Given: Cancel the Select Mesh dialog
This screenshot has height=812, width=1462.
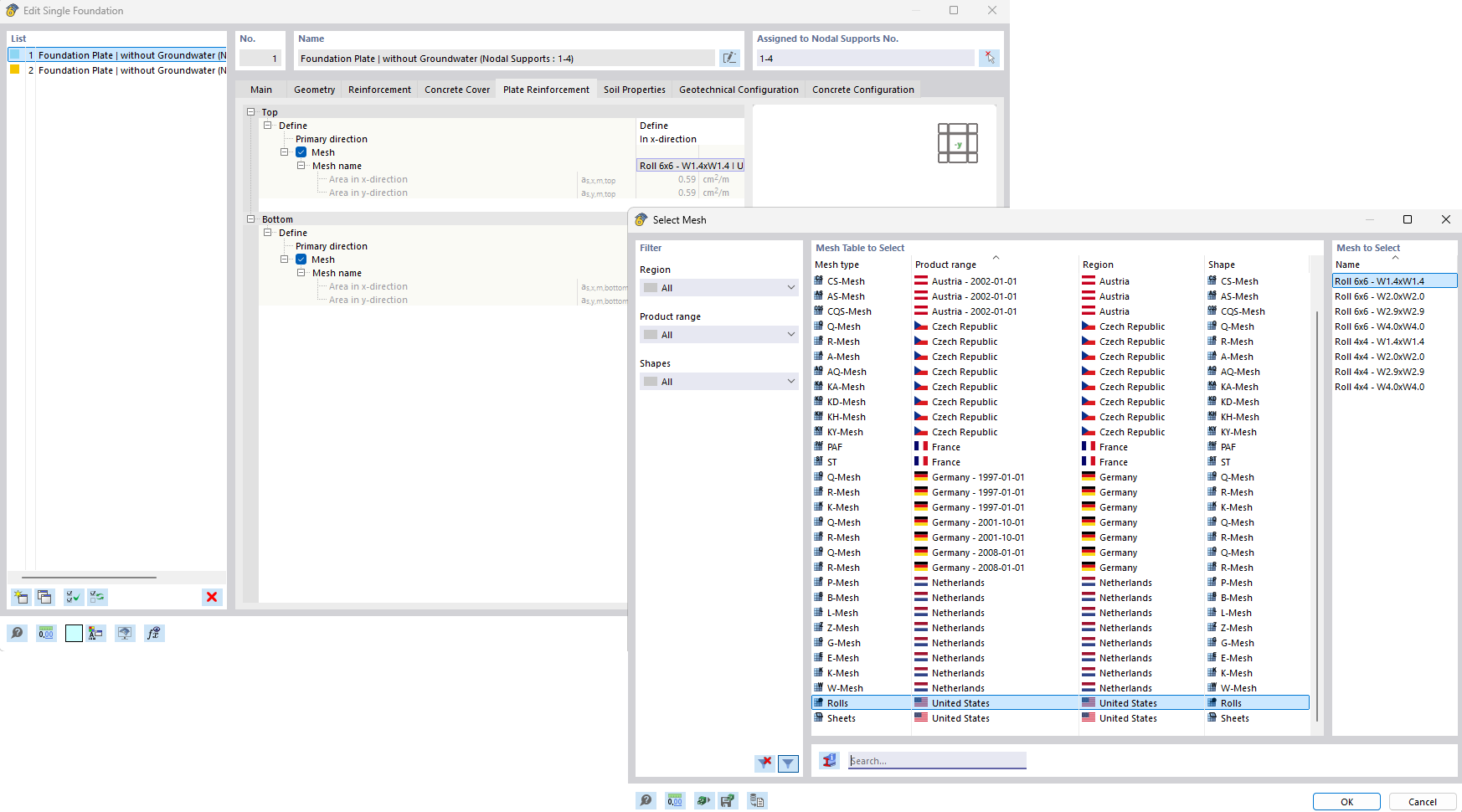Looking at the screenshot, I should coord(1423,802).
